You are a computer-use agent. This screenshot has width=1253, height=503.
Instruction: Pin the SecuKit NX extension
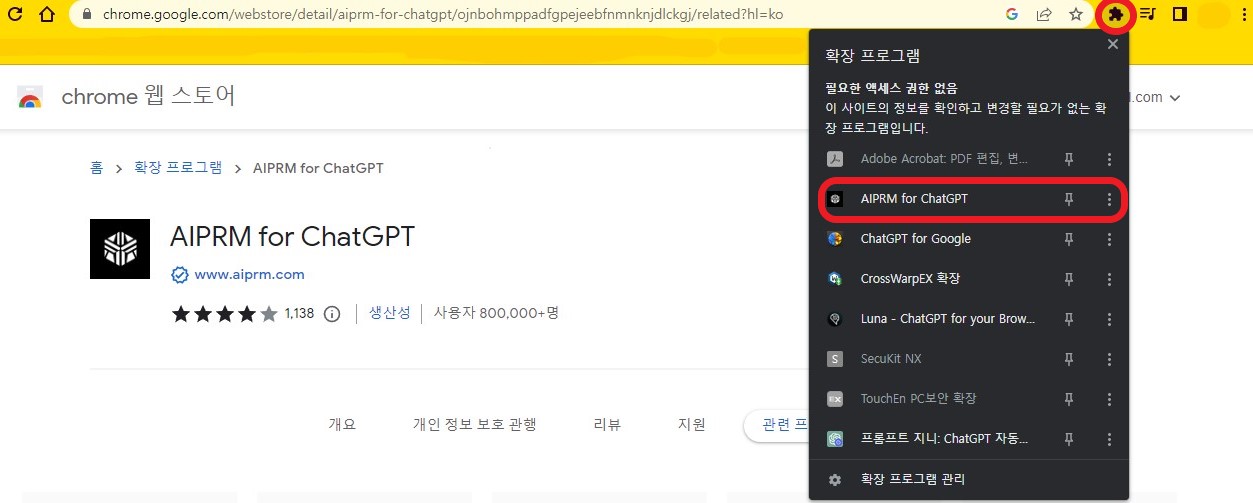[1069, 359]
